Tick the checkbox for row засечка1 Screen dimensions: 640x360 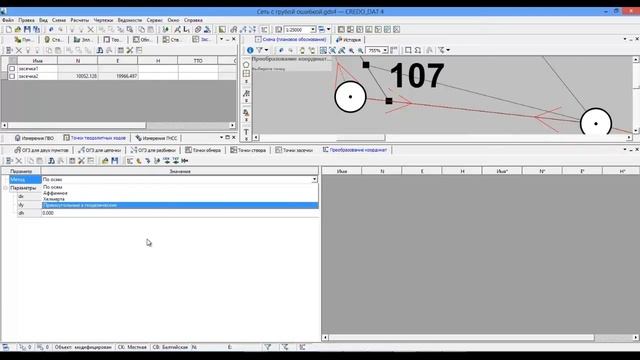(12, 69)
